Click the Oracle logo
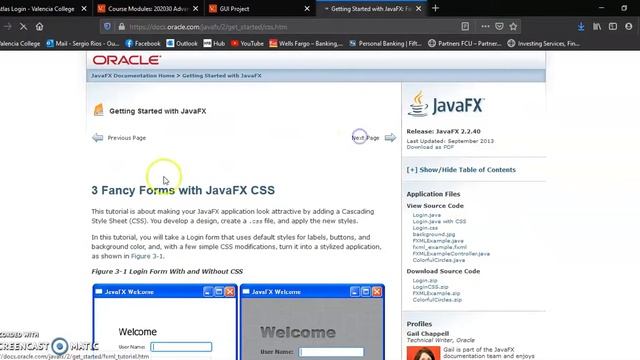The height and width of the screenshot is (360, 640). [x=127, y=60]
